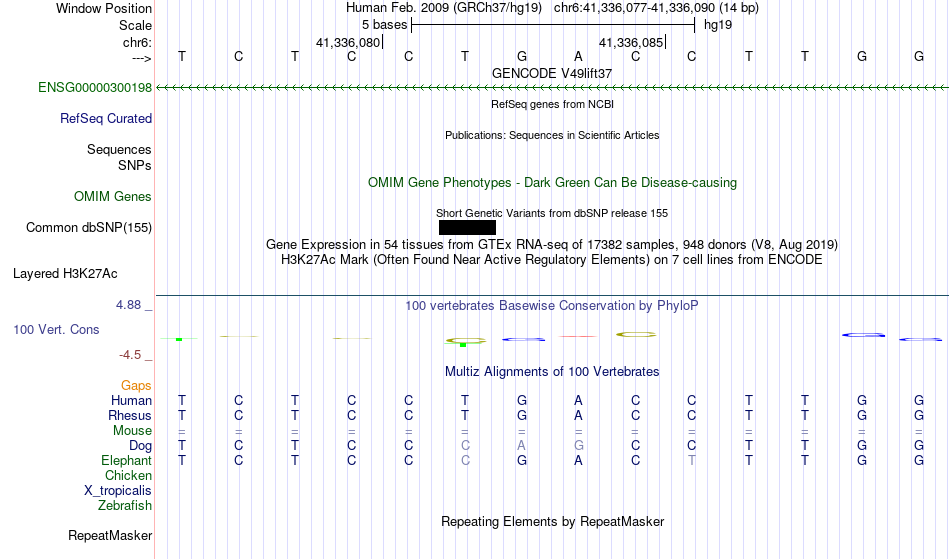Screen dimensions: 950x559
Task: Select the Dog species label
Action: (x=140, y=446)
